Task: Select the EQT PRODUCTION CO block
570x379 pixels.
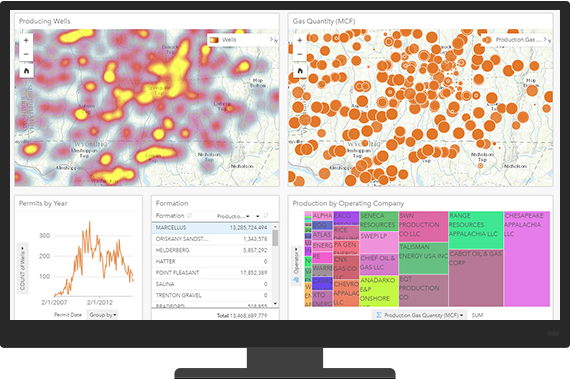Action: pos(424,290)
